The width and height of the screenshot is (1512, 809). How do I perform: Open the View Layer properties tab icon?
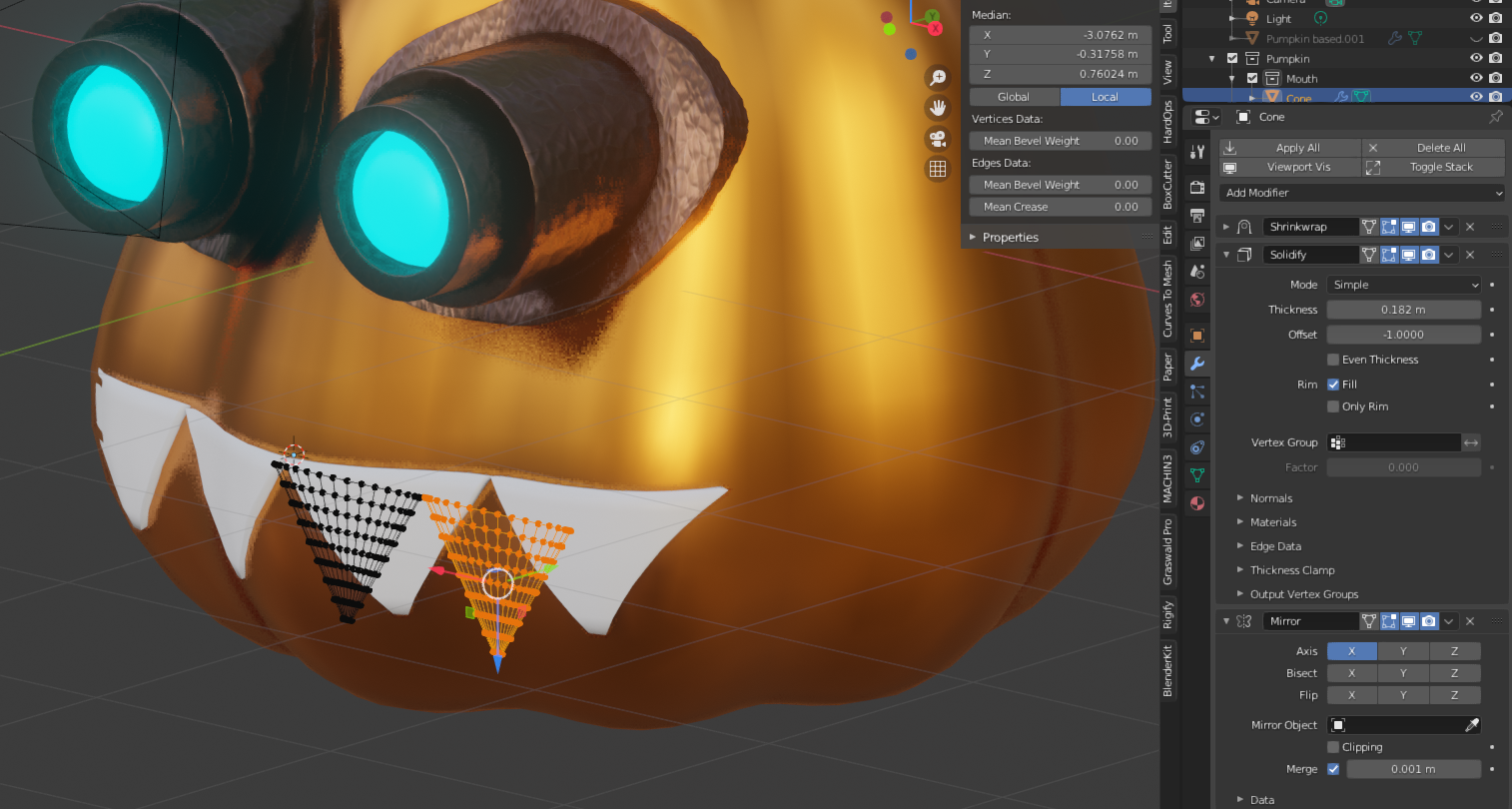pos(1197,243)
